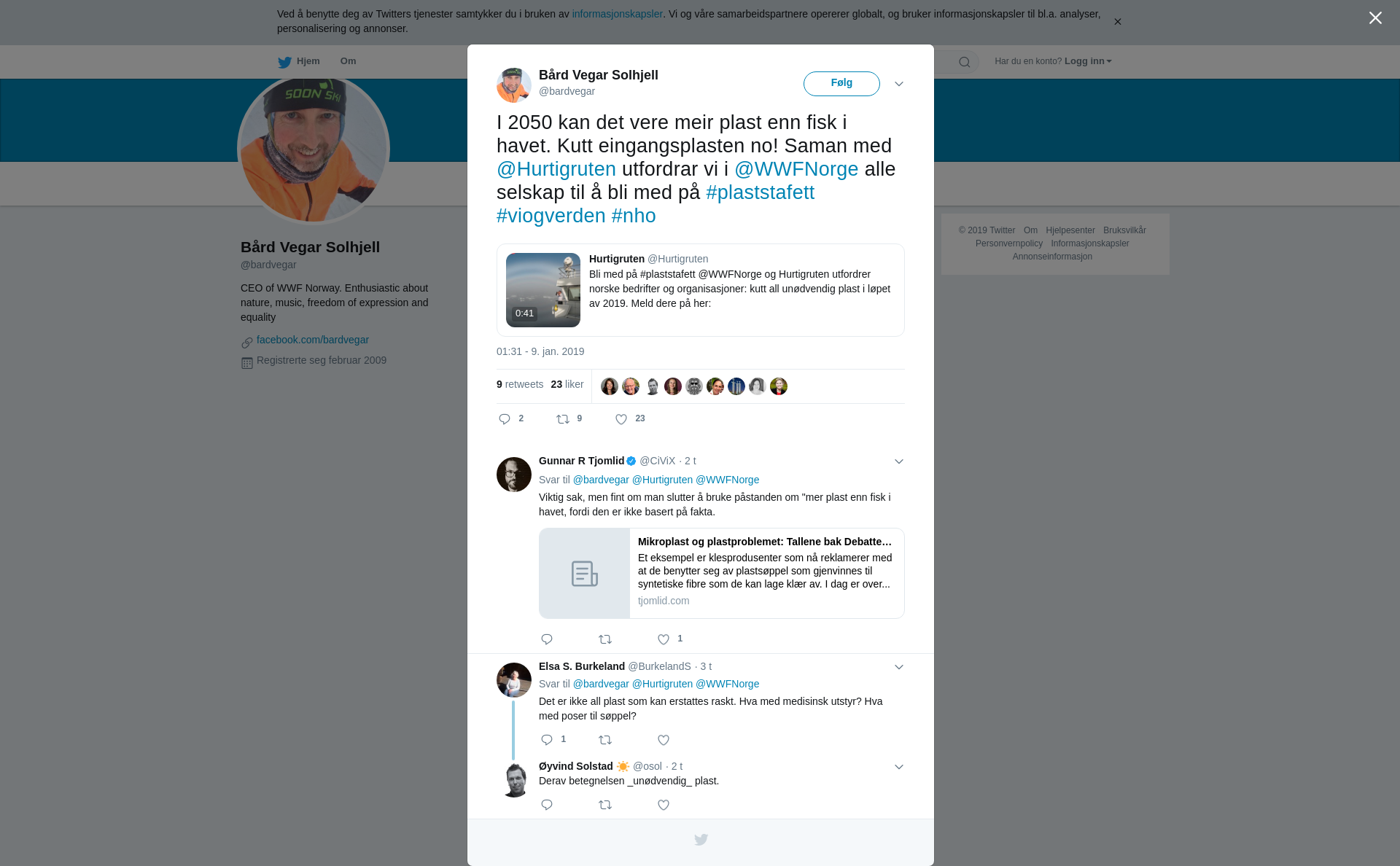
Task: Expand options for Gunnar R Tjomlid's reply
Action: point(899,461)
